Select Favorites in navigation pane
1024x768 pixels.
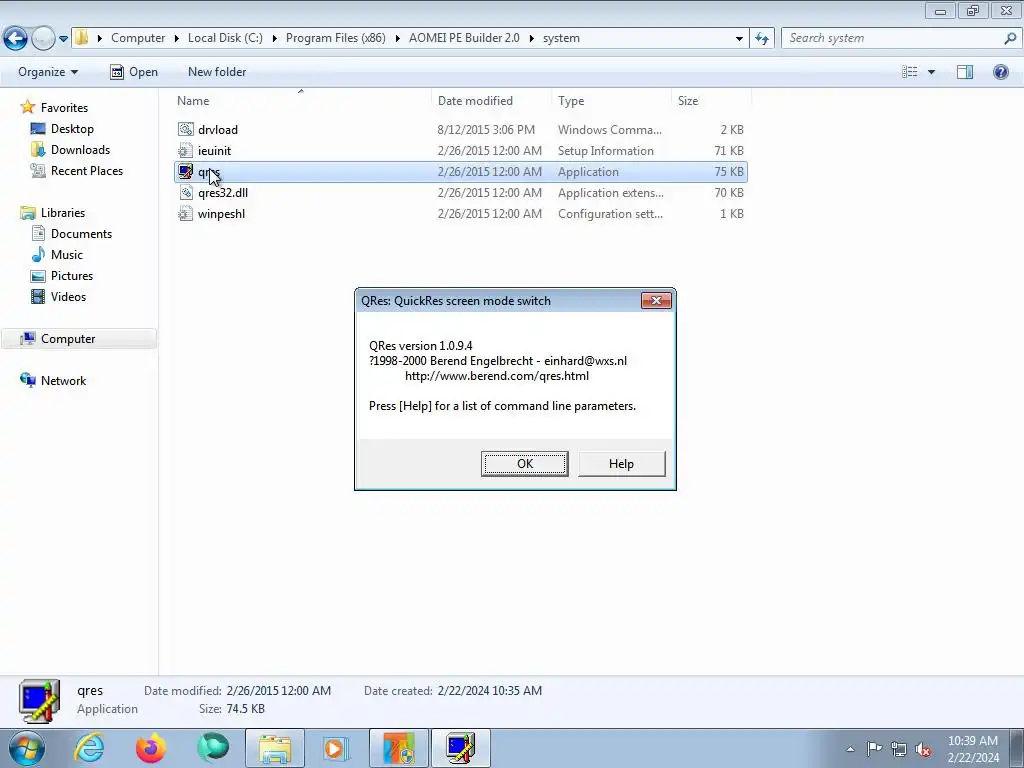tap(64, 108)
